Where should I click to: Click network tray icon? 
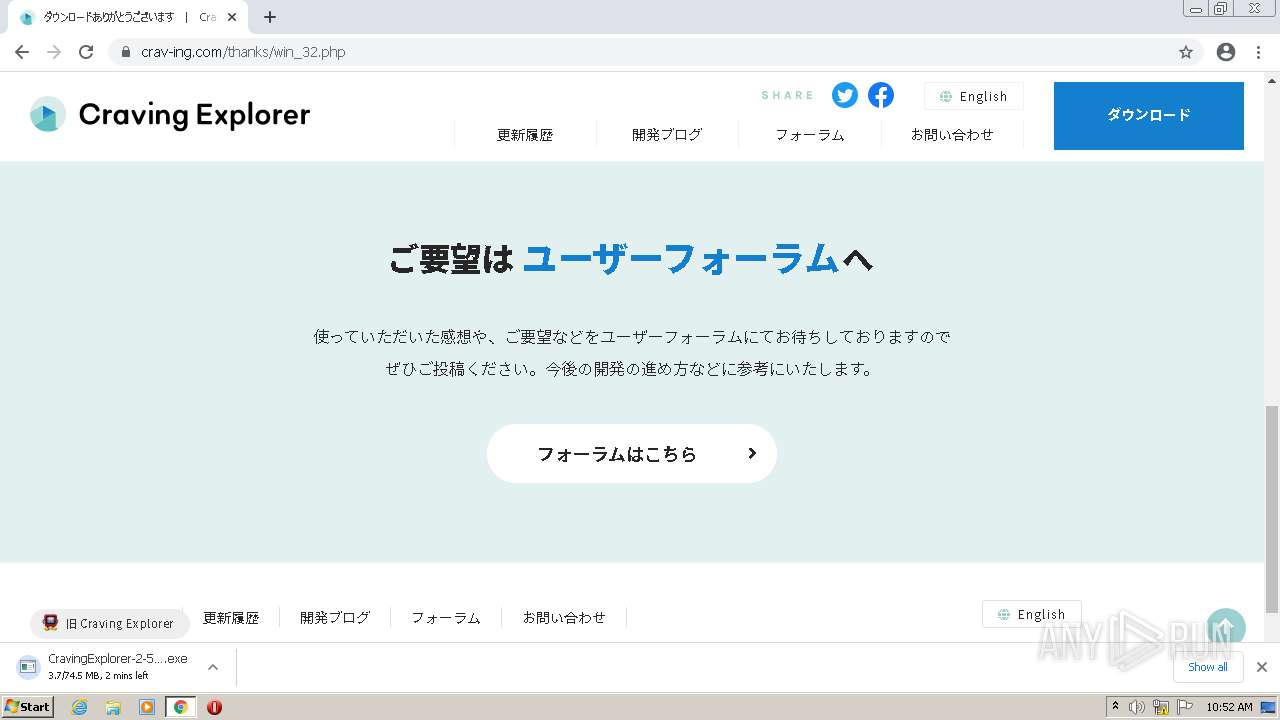(x=1161, y=707)
